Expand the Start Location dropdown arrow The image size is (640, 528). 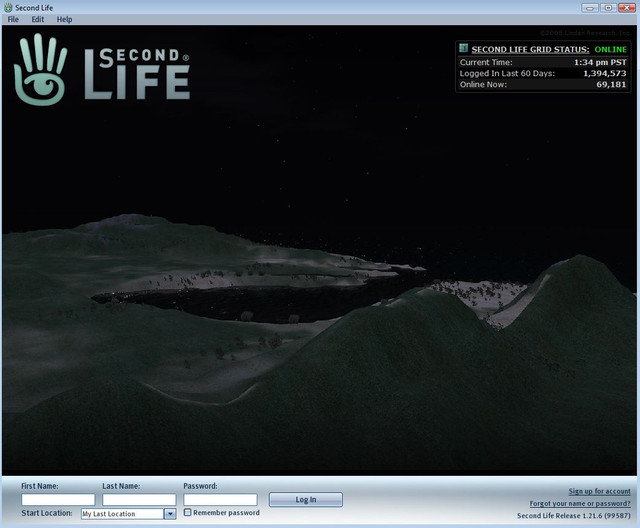[x=170, y=514]
